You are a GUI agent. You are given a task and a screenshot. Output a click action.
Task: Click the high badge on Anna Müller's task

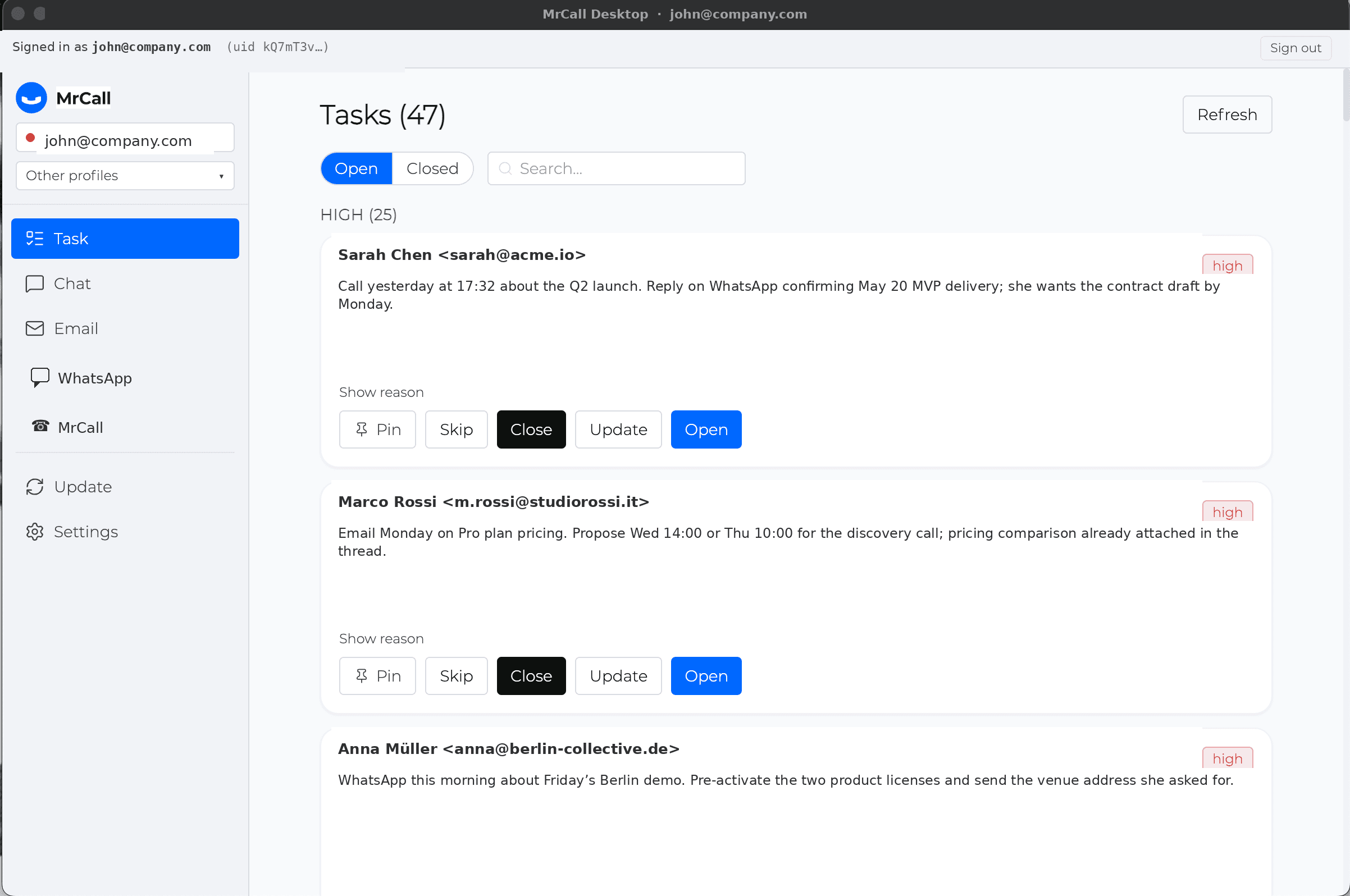click(1227, 758)
